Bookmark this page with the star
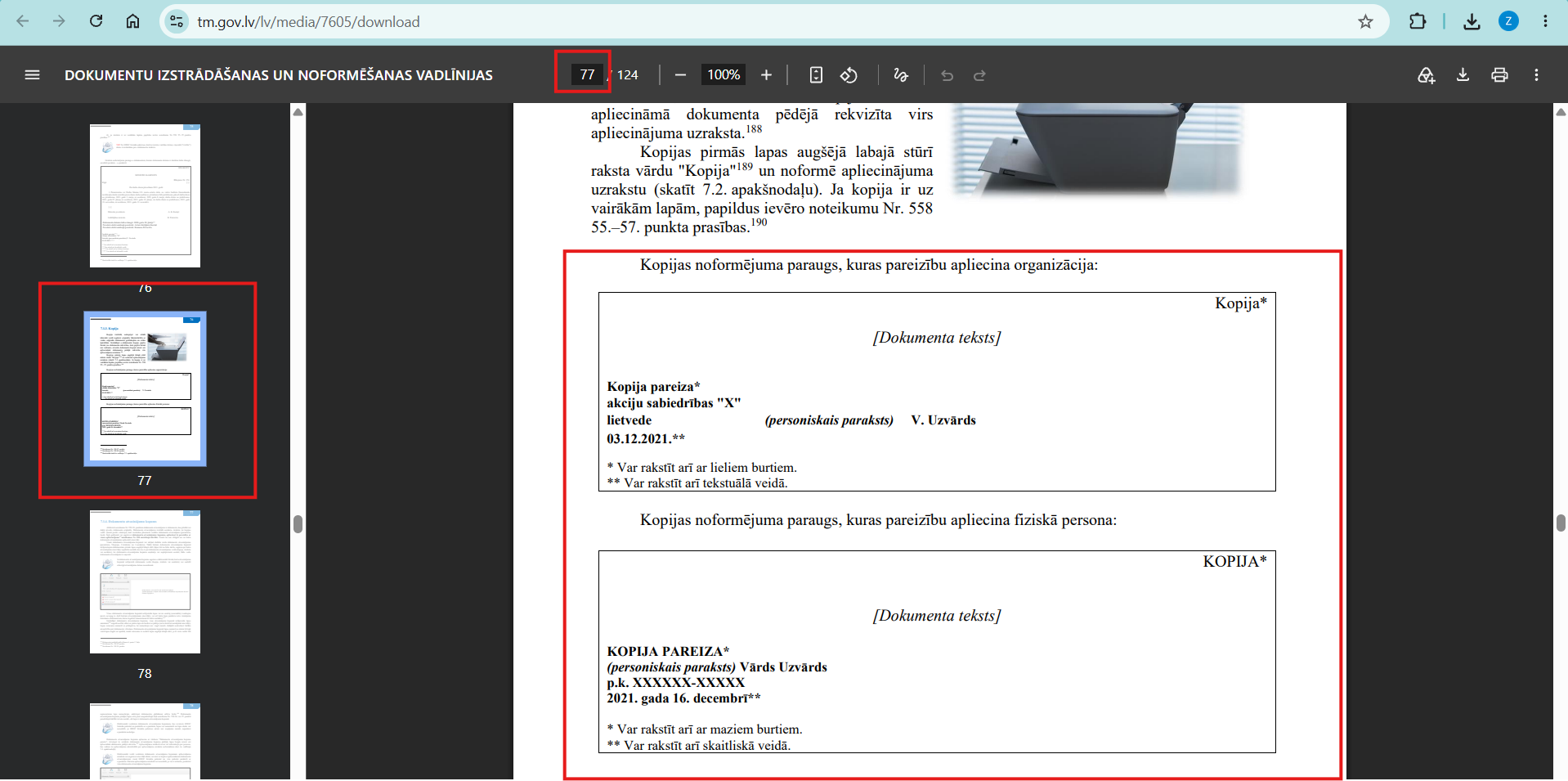Viewport: 1568px width, 781px height. [1365, 22]
